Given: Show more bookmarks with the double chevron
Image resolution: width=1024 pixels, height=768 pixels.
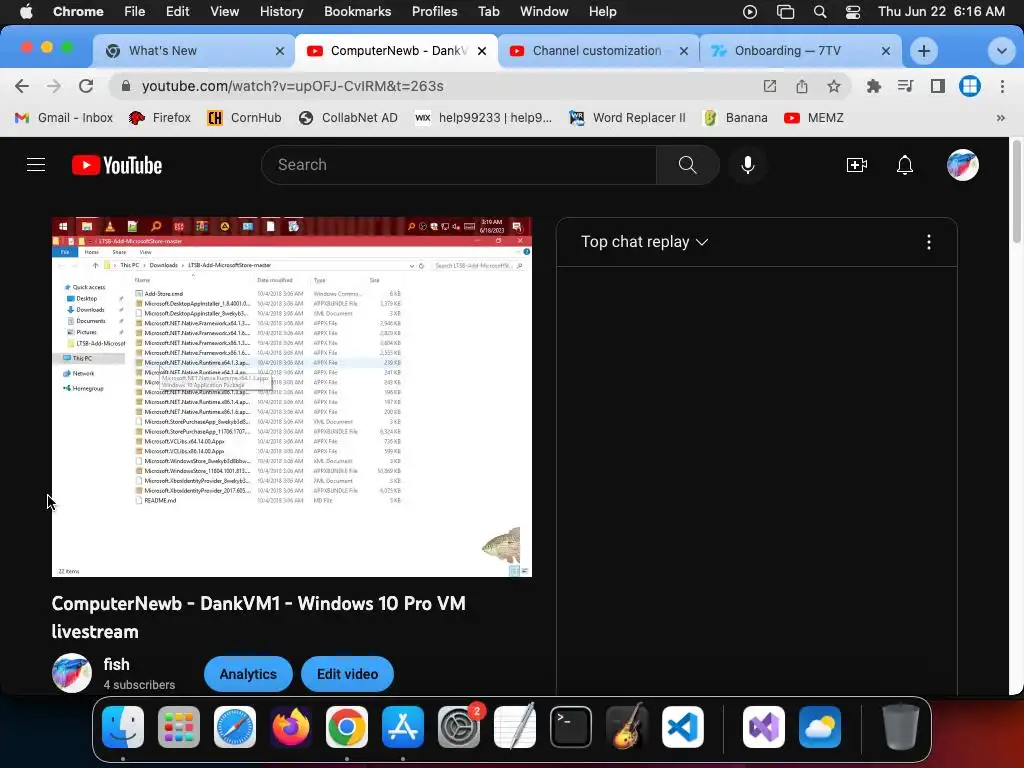Looking at the screenshot, I should tap(1000, 118).
